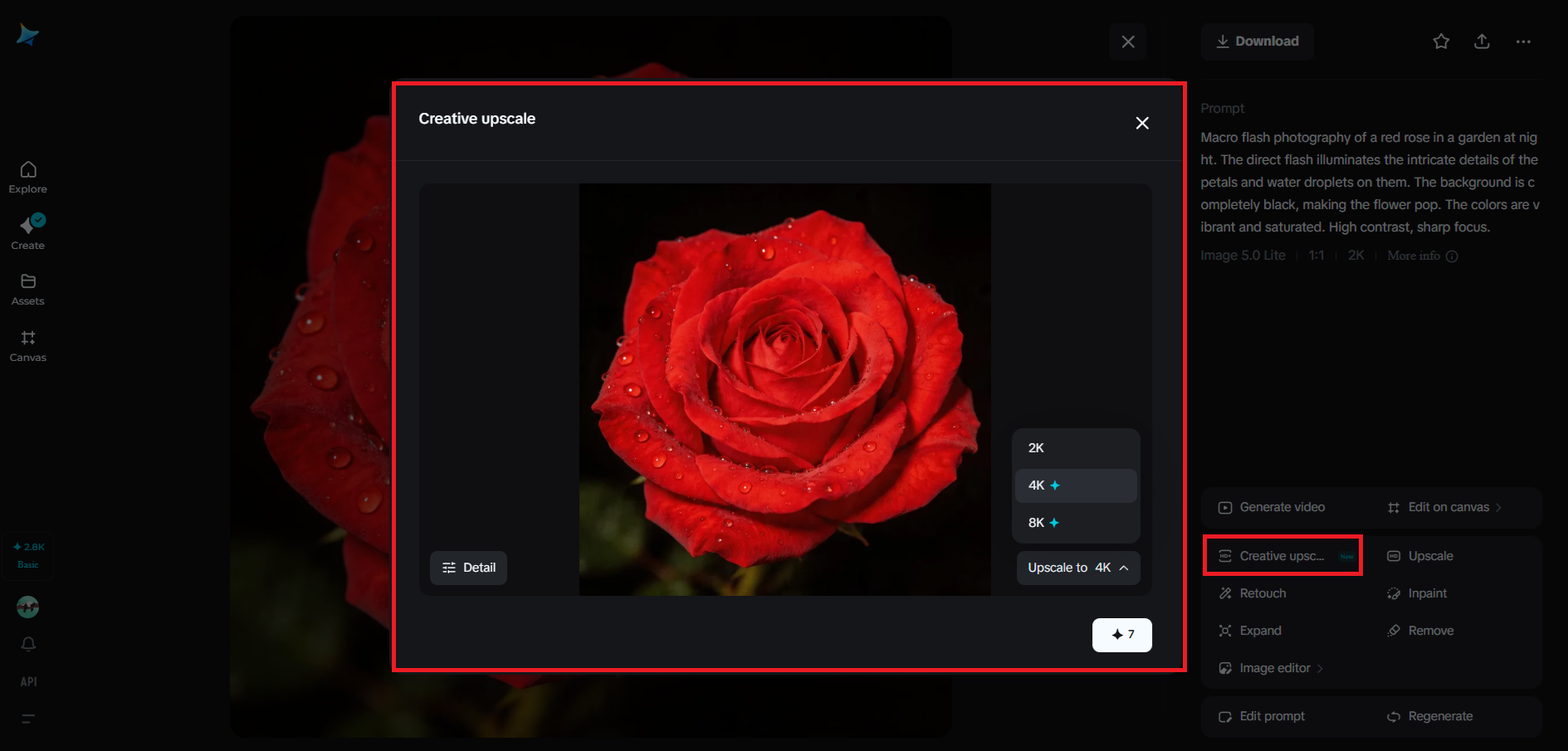Image resolution: width=1568 pixels, height=751 pixels.
Task: Click the info circle icon beside More info
Action: click(1452, 256)
